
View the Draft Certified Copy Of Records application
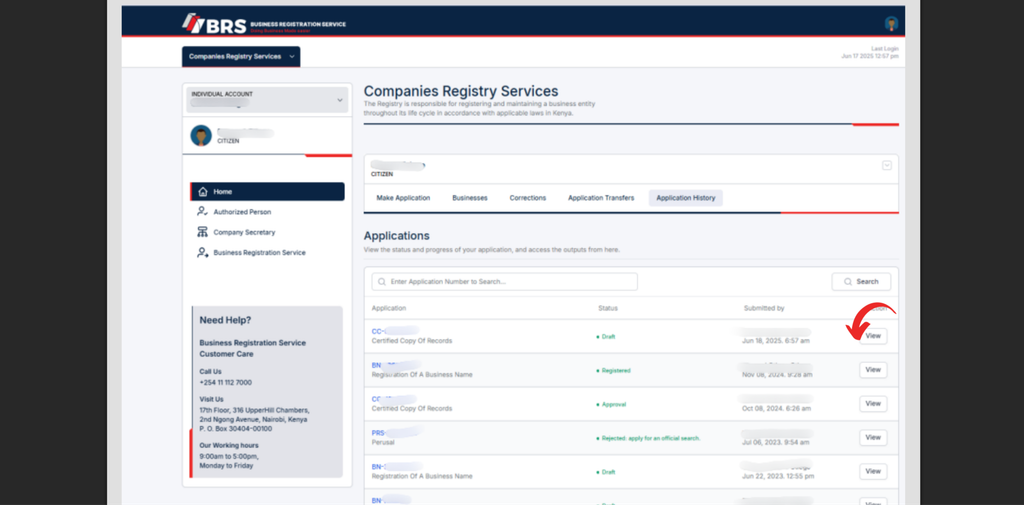[873, 336]
